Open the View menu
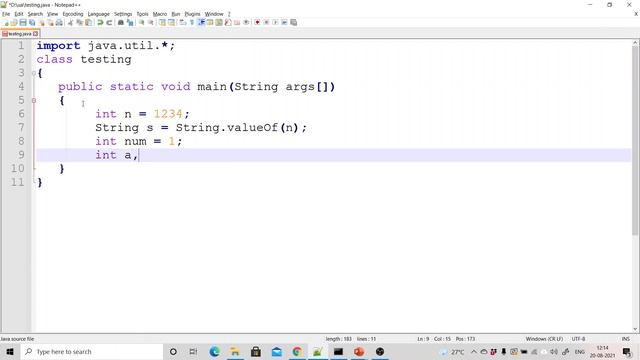The height and width of the screenshot is (360, 640). [52, 14]
